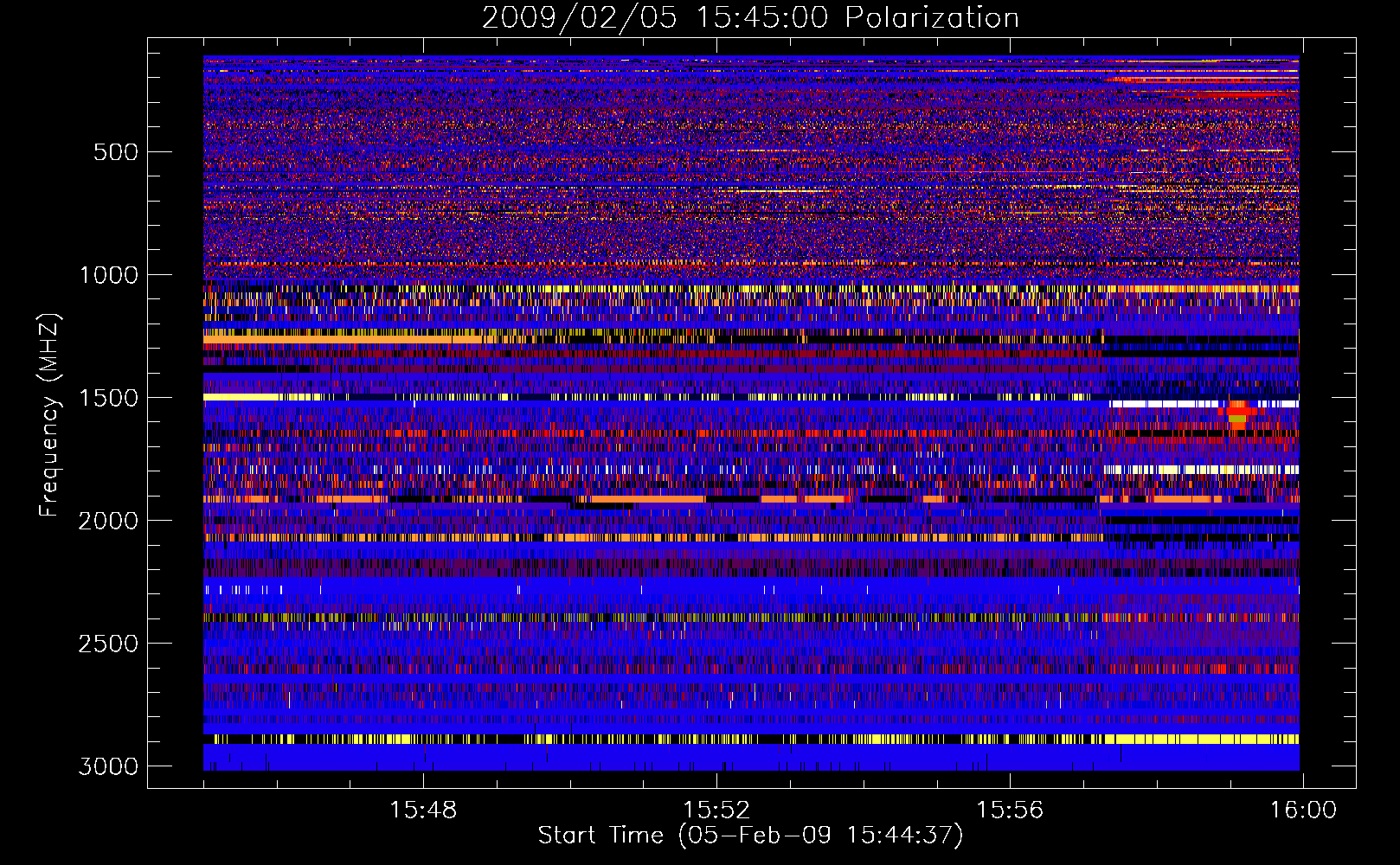The height and width of the screenshot is (865, 1400).
Task: Click the 3000 frequency tick label
Action: [x=108, y=766]
